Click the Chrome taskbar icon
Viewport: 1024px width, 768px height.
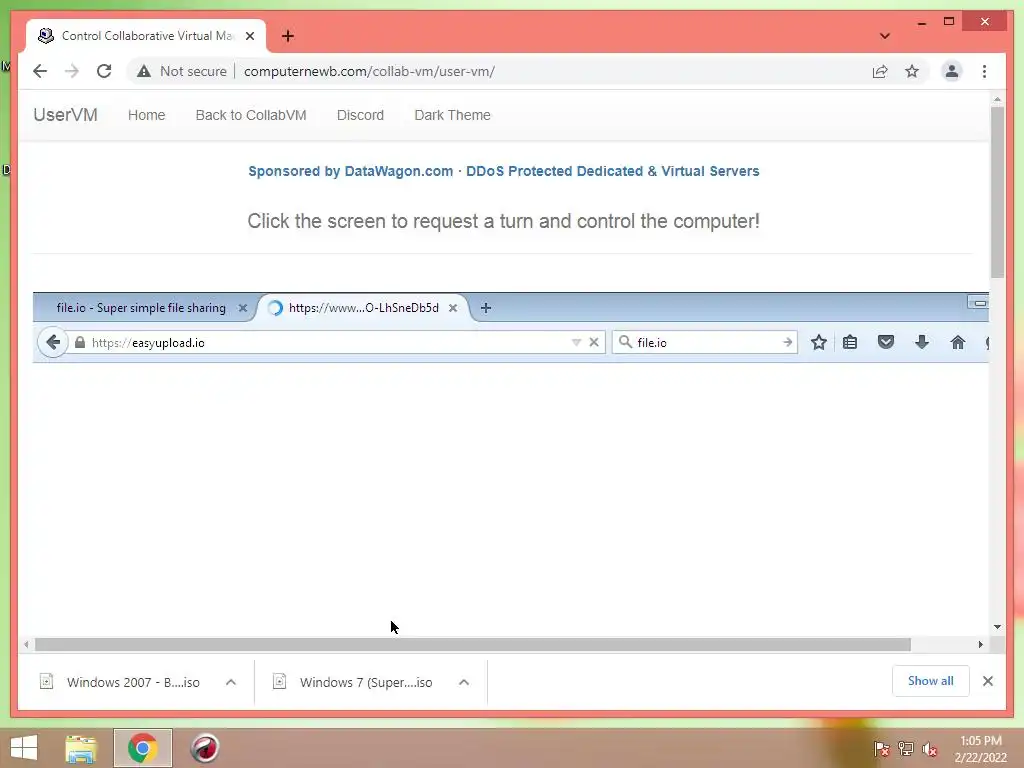142,748
